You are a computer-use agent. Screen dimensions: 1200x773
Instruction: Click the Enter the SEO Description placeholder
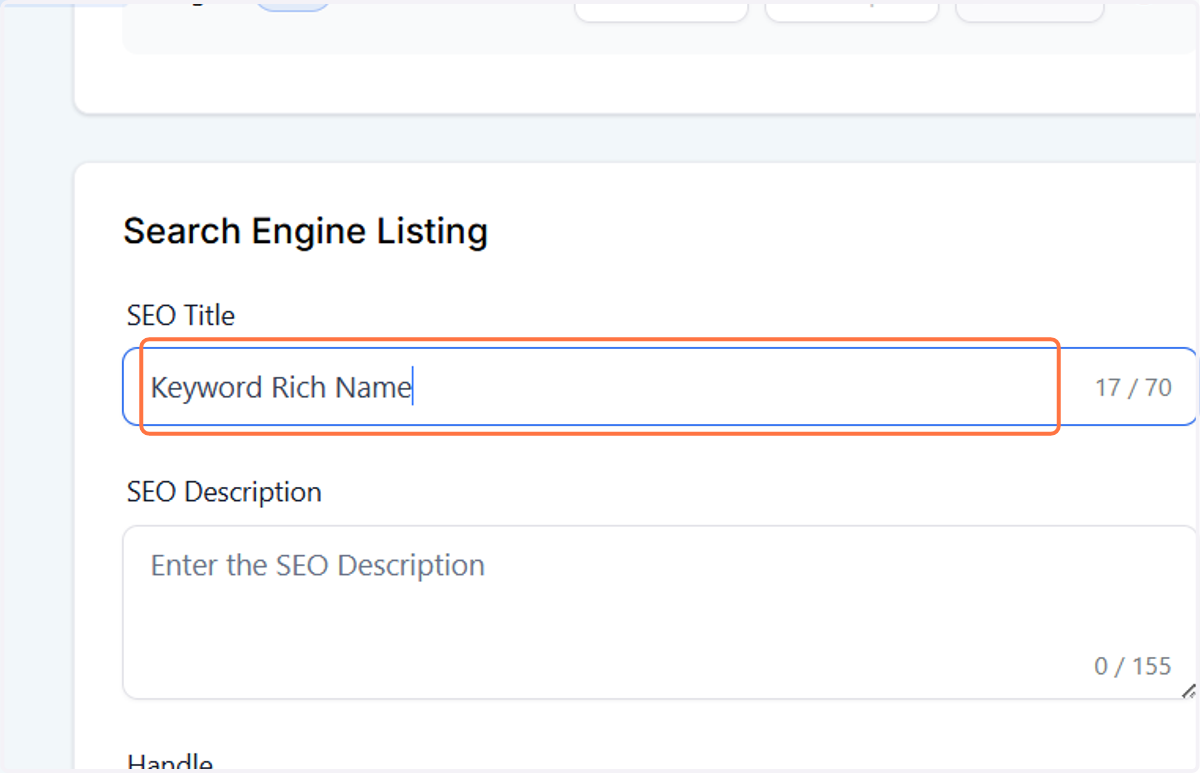point(318,566)
